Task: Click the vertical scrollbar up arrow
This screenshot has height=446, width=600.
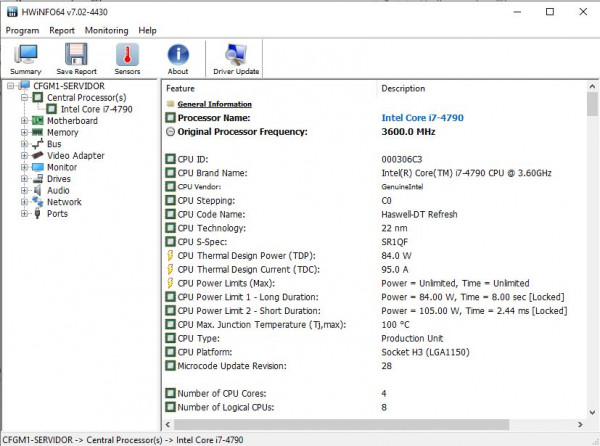Action: point(592,86)
